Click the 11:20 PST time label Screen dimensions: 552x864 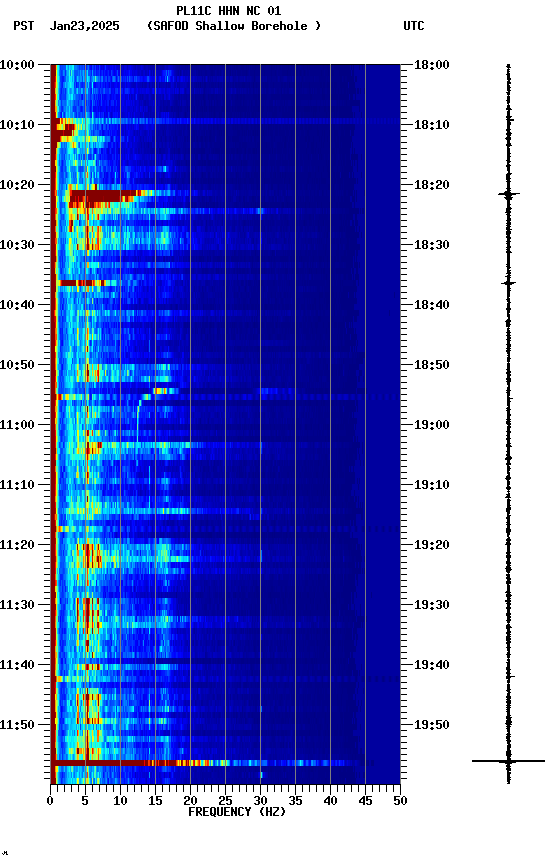point(17,546)
